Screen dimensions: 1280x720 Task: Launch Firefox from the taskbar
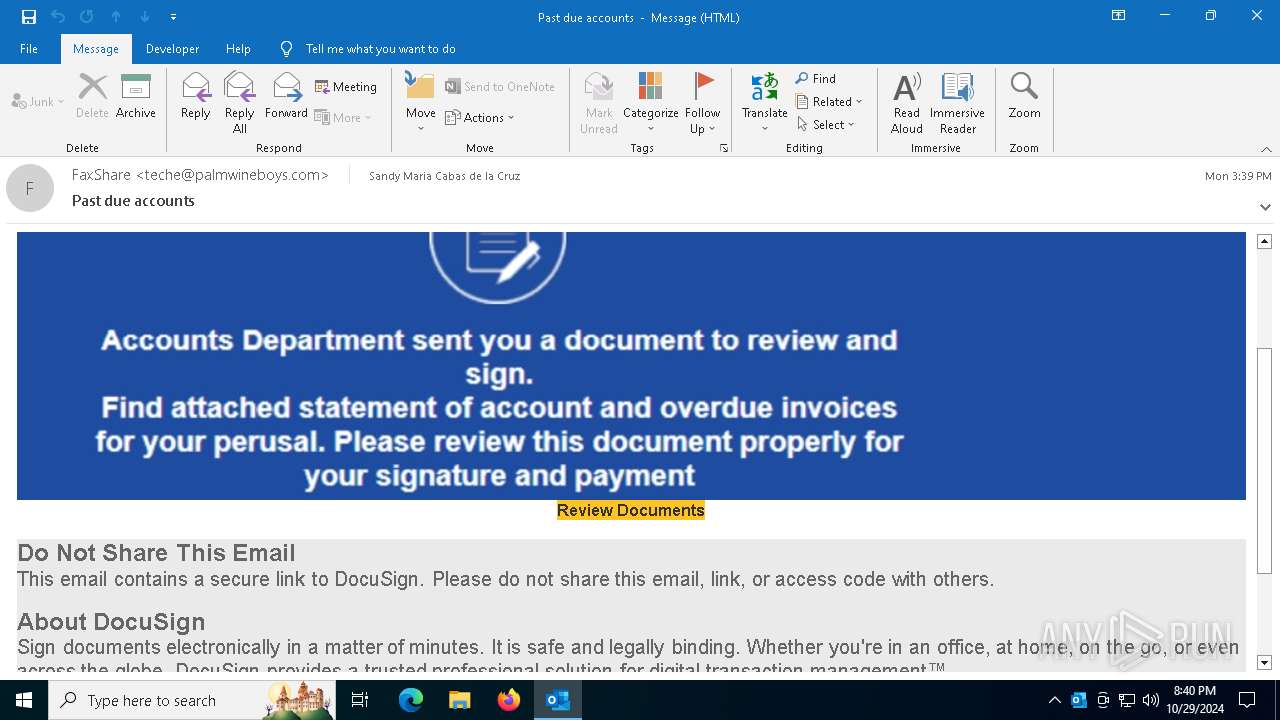coord(509,700)
